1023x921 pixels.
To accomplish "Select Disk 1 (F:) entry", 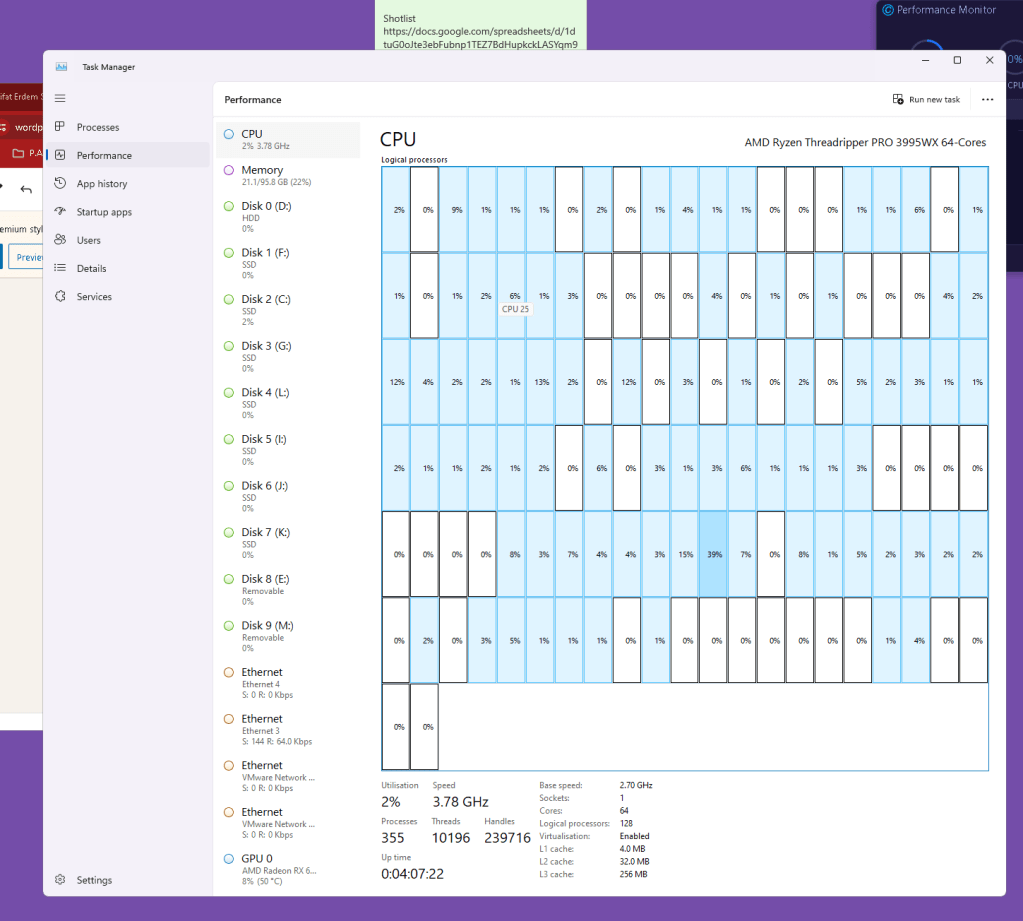I will pyautogui.click(x=288, y=263).
